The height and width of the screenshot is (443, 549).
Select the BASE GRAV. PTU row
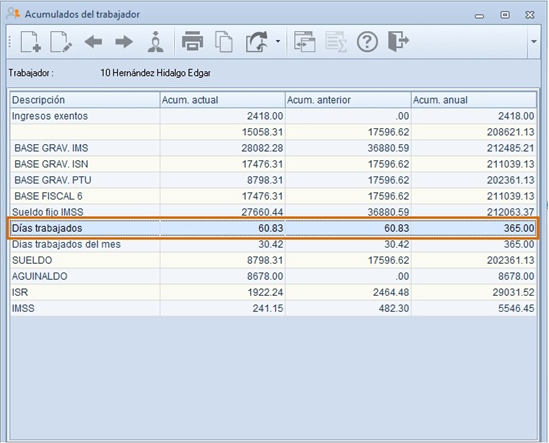point(273,180)
